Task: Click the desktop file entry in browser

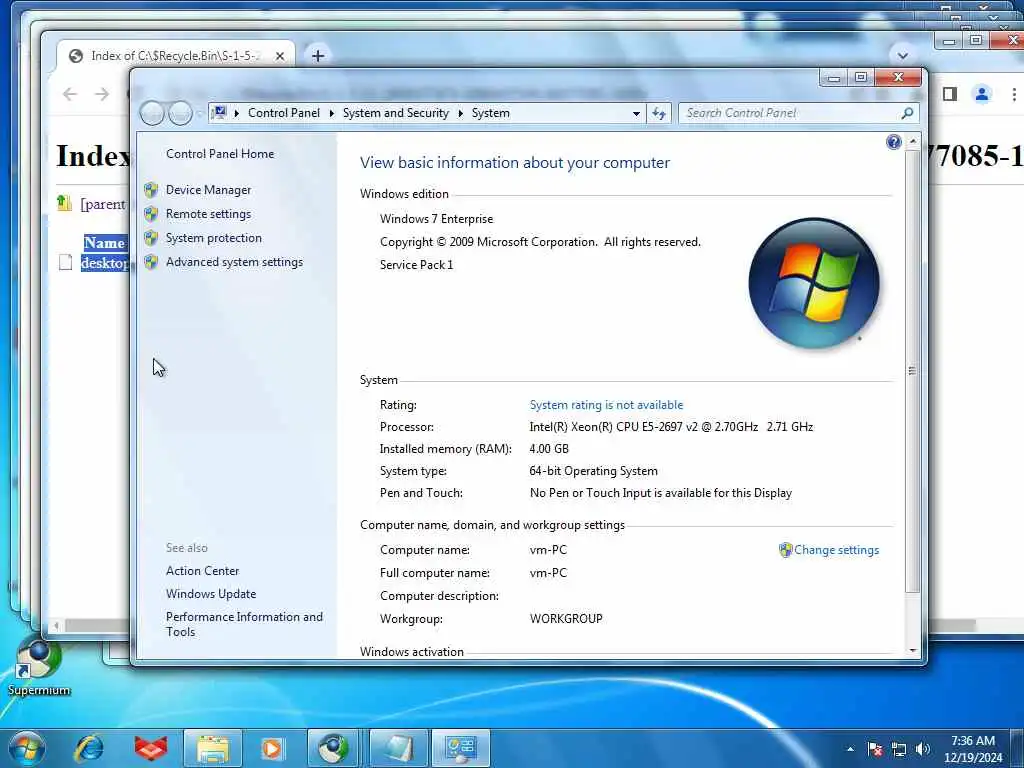Action: coord(104,263)
